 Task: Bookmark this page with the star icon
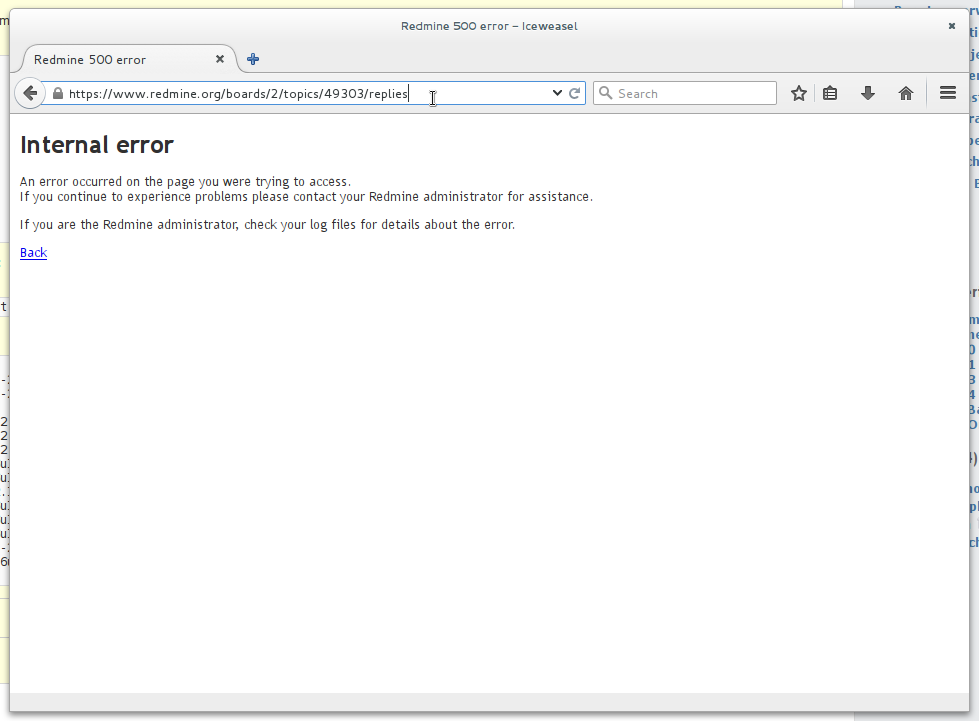coord(799,94)
